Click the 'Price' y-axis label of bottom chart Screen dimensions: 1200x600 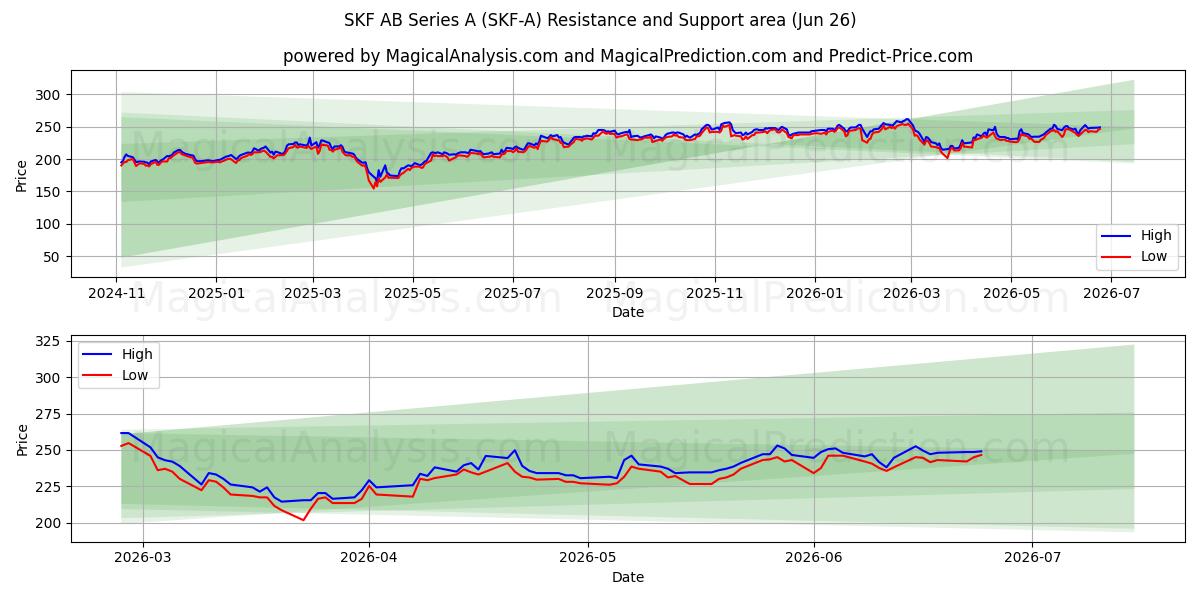(22, 439)
